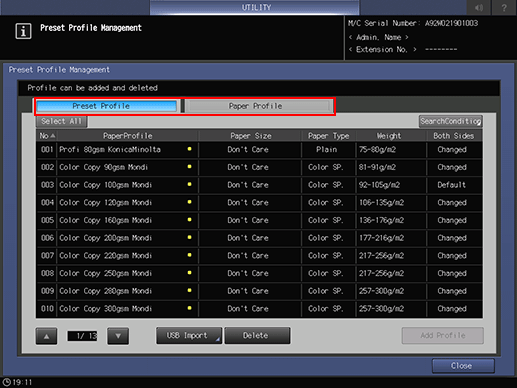
Task: Select row 005 Color Copy 160gsm Mondi
Action: (x=259, y=220)
